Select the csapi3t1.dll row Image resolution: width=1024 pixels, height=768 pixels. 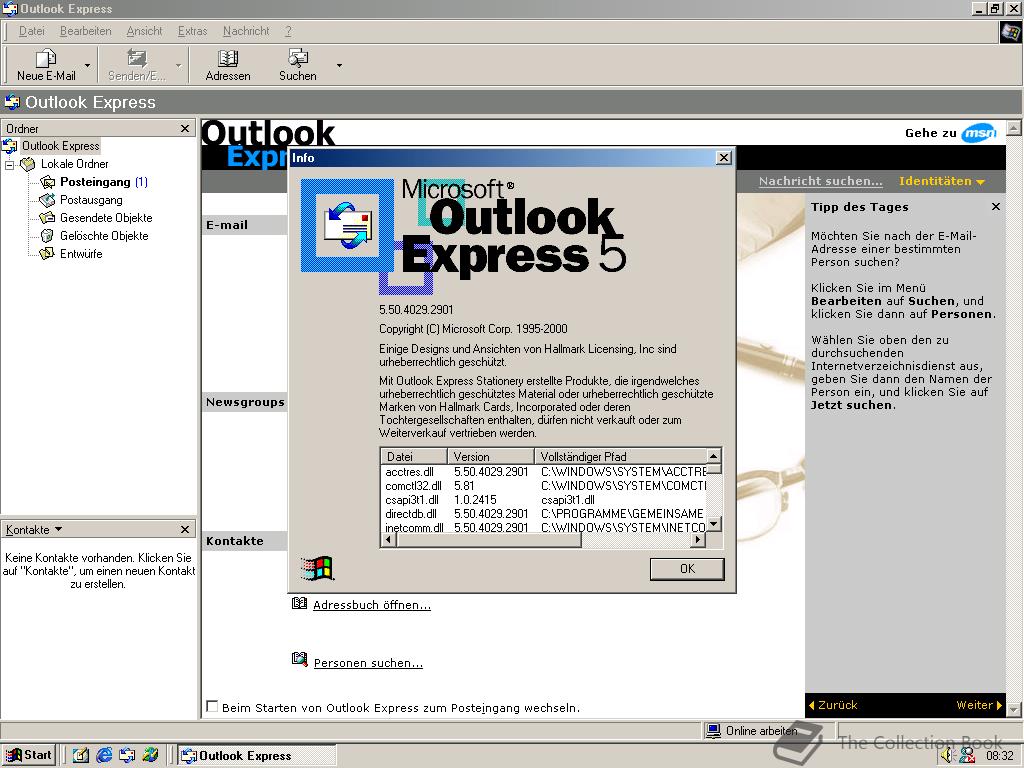[544, 500]
